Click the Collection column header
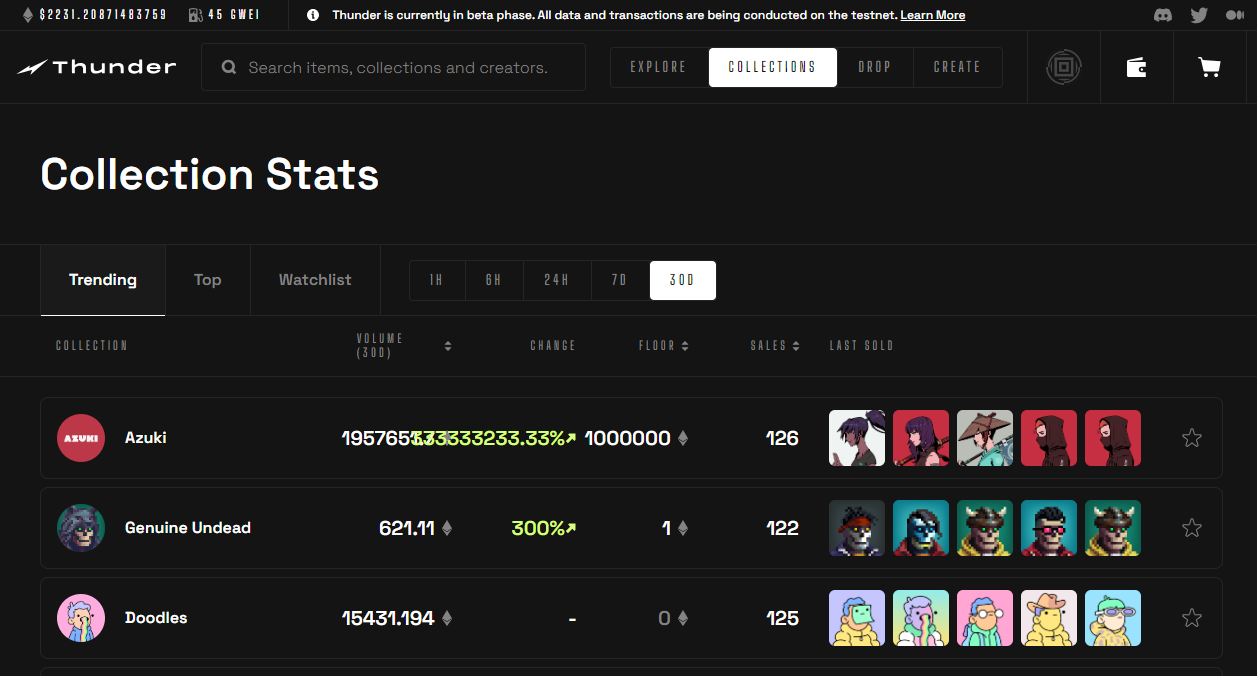The width and height of the screenshot is (1257, 676). 92,346
